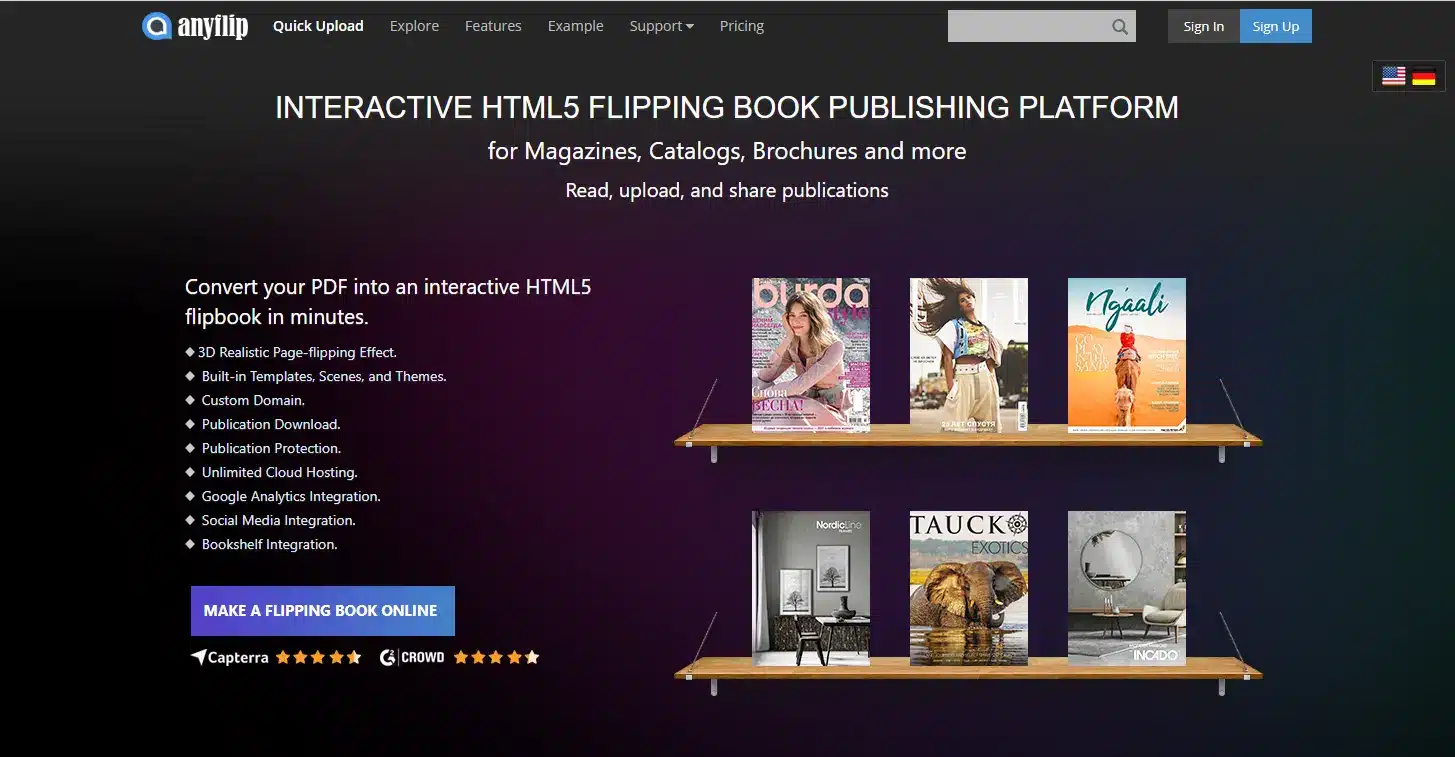
Task: Switch to the German flag language
Action: pos(1424,76)
